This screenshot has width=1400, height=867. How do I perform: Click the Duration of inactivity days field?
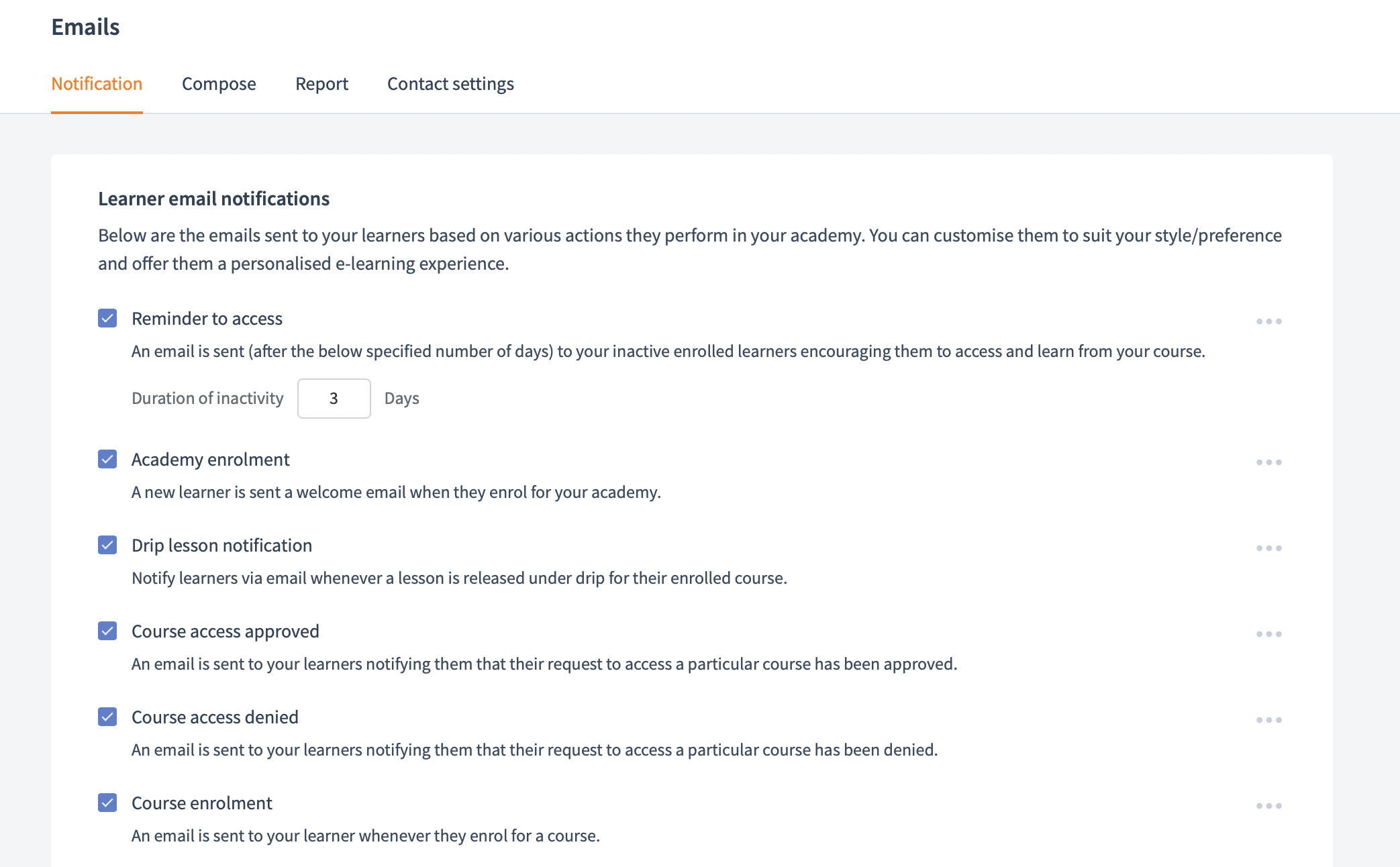pos(334,399)
